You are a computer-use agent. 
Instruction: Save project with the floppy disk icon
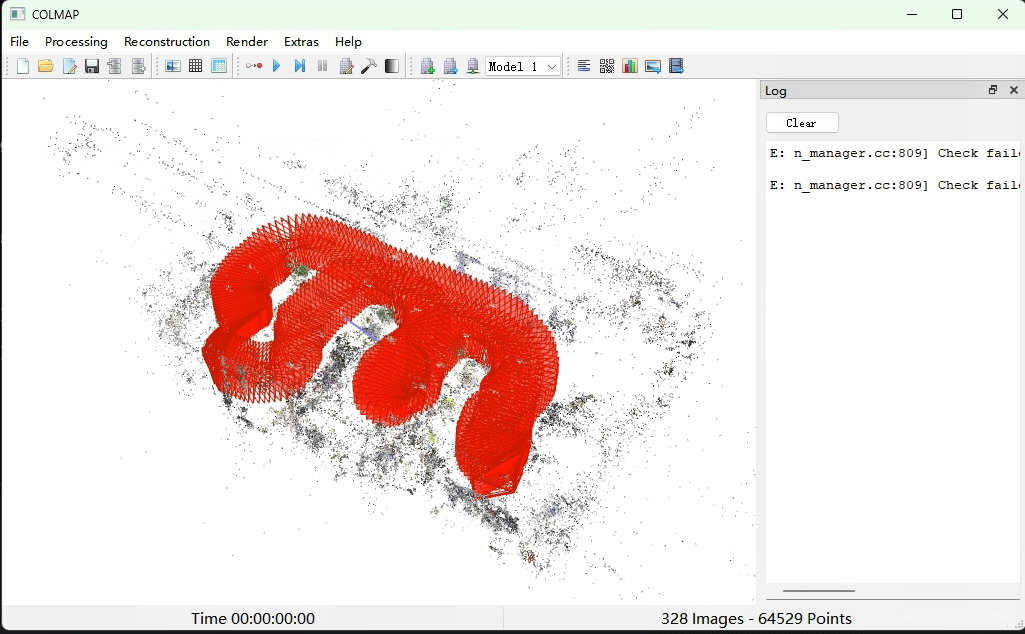pyautogui.click(x=92, y=66)
